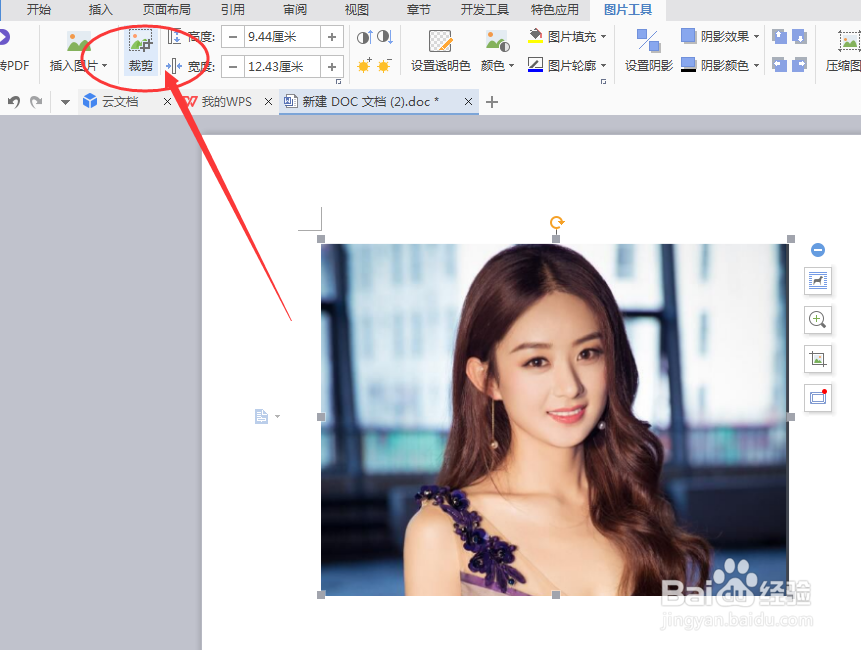The width and height of the screenshot is (861, 650).
Task: Click the Shadow Color swatch icon
Action: coord(689,65)
